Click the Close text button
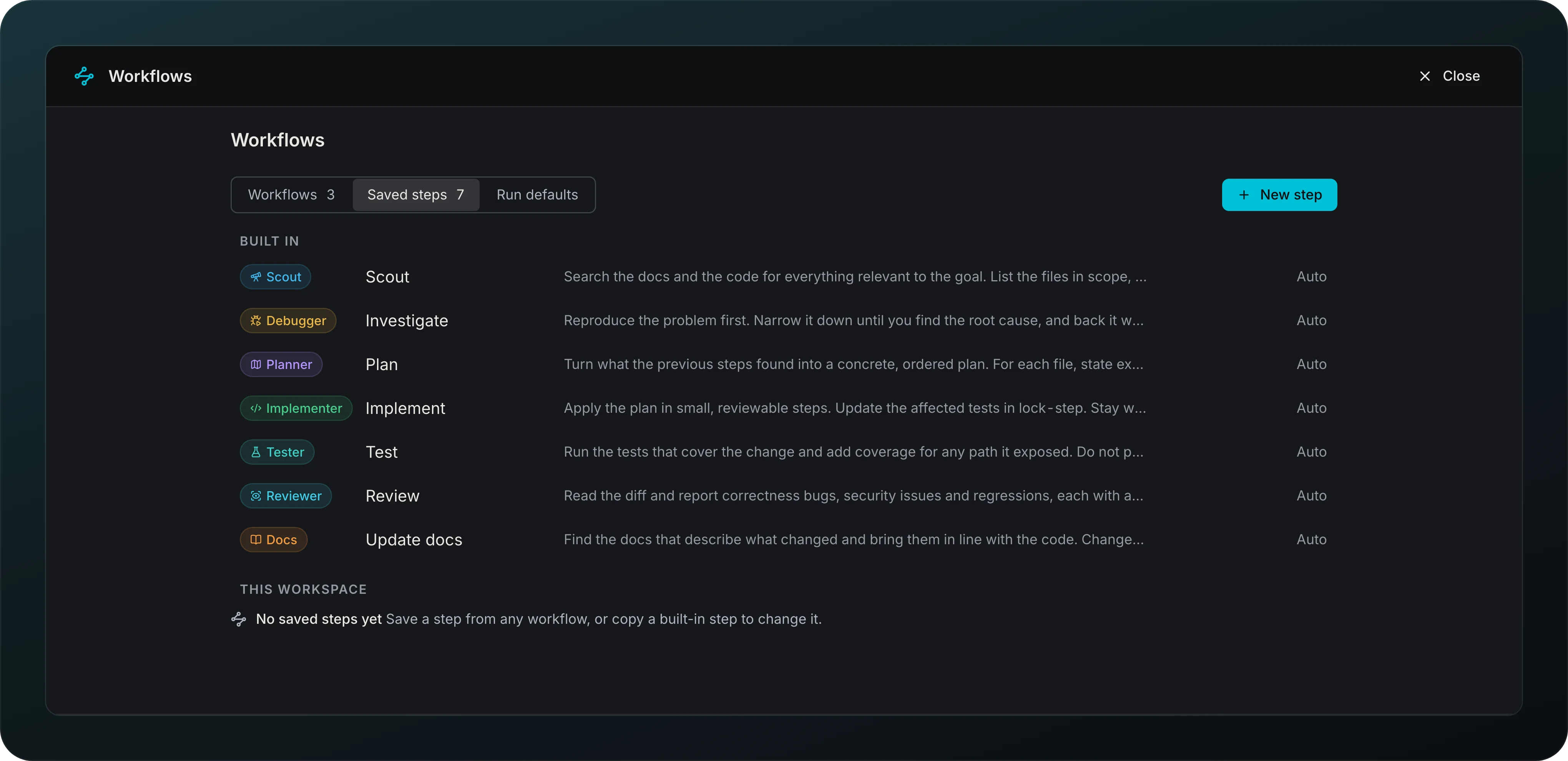The image size is (1568, 761). [1461, 76]
